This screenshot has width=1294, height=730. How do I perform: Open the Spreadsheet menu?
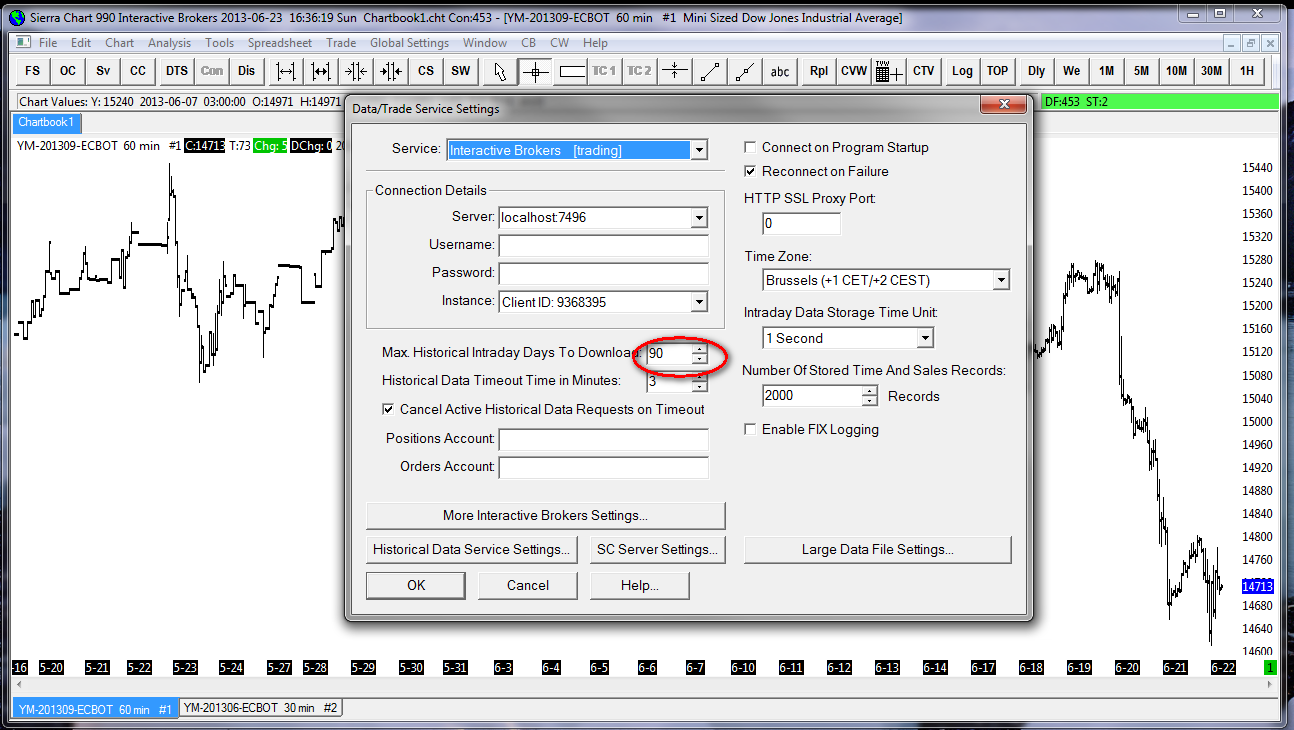280,43
